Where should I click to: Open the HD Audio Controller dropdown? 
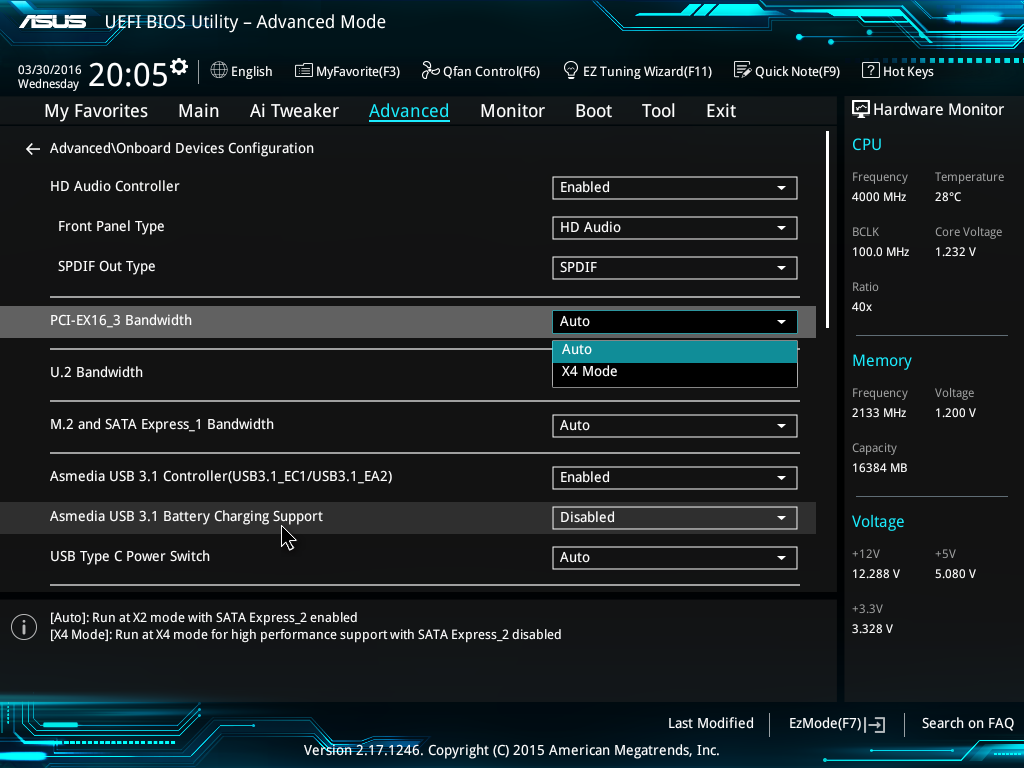(674, 187)
